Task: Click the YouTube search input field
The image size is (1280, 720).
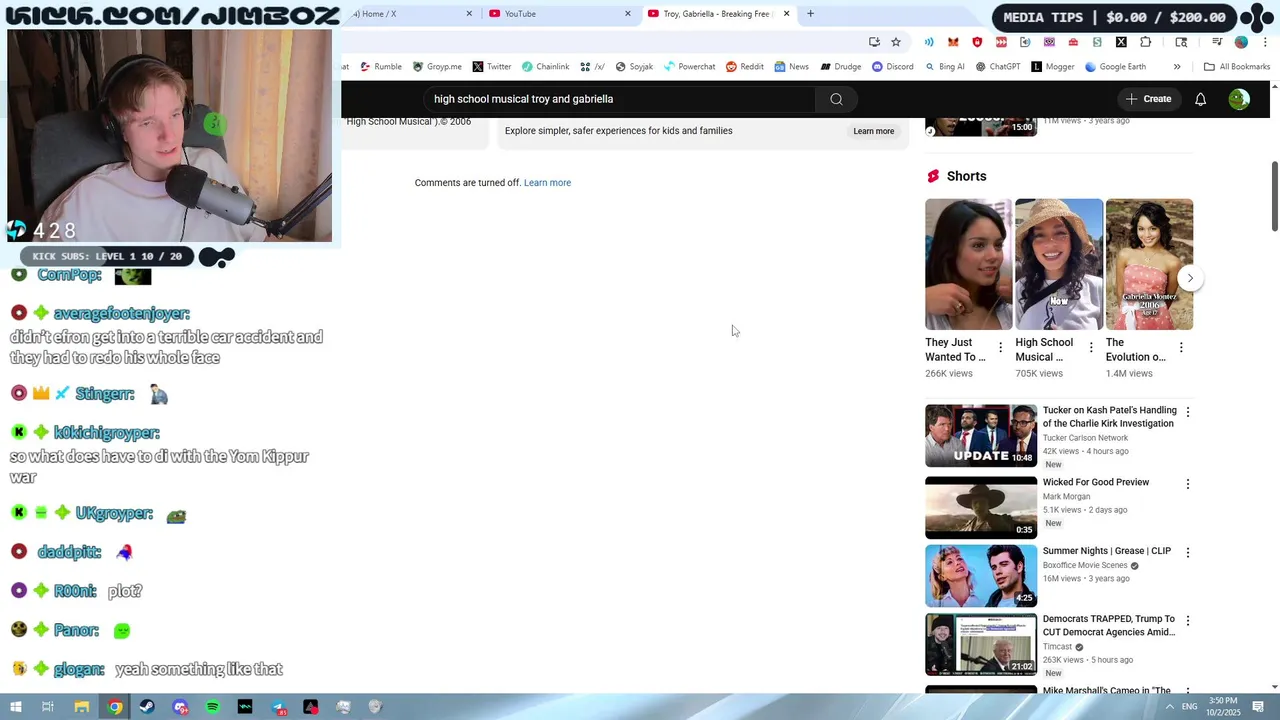Action: (x=620, y=99)
